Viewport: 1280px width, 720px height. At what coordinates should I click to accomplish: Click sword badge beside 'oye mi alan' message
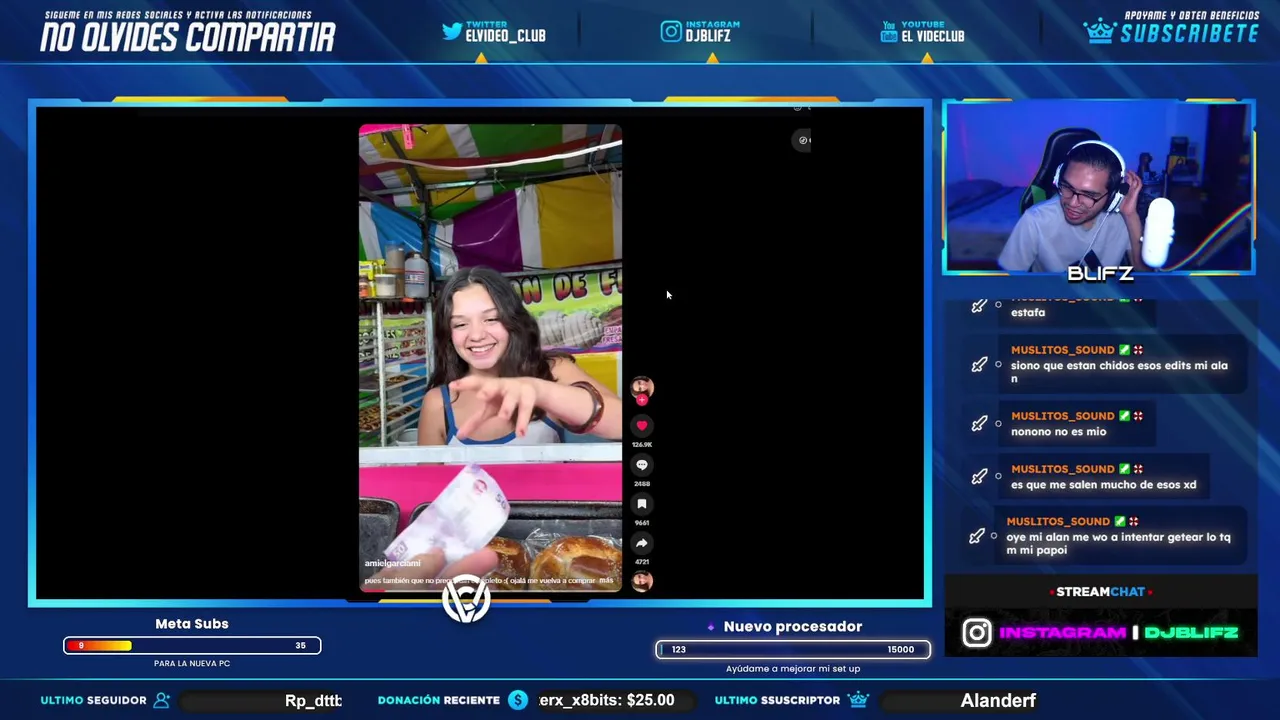(979, 536)
